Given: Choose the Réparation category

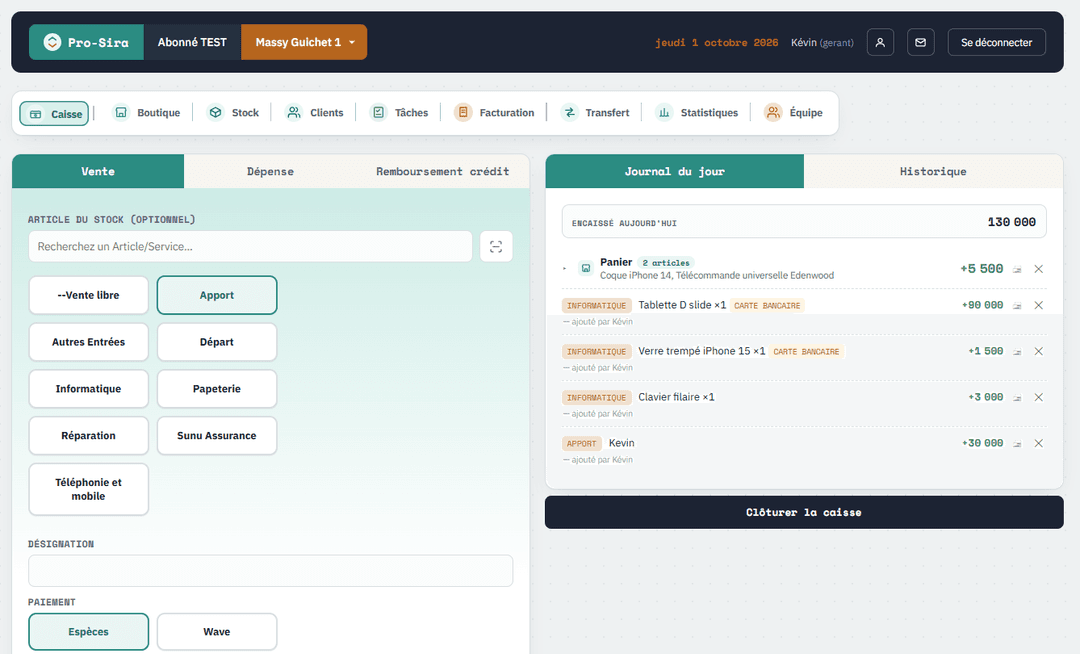Looking at the screenshot, I should 88,436.
